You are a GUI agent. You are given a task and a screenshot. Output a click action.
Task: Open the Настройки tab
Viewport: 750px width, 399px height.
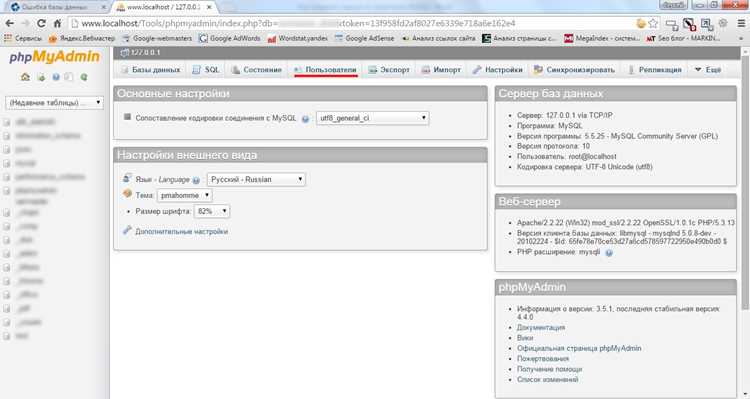(x=497, y=70)
